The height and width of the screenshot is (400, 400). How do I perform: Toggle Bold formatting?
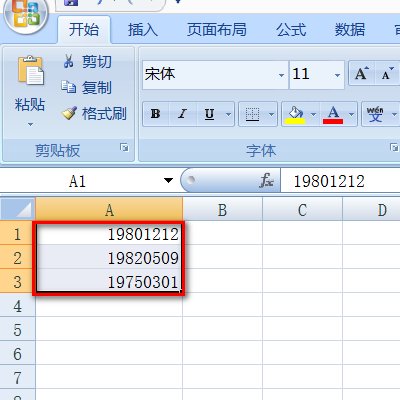(156, 114)
